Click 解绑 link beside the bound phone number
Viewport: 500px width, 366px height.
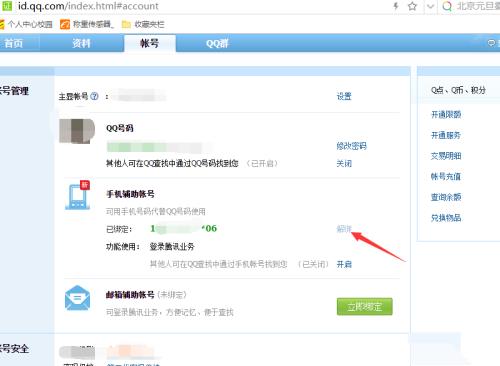click(x=344, y=229)
